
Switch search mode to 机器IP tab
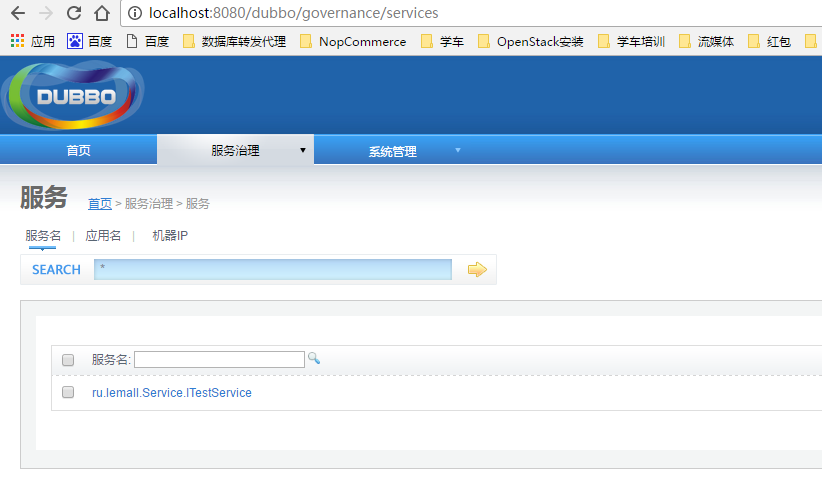[170, 236]
